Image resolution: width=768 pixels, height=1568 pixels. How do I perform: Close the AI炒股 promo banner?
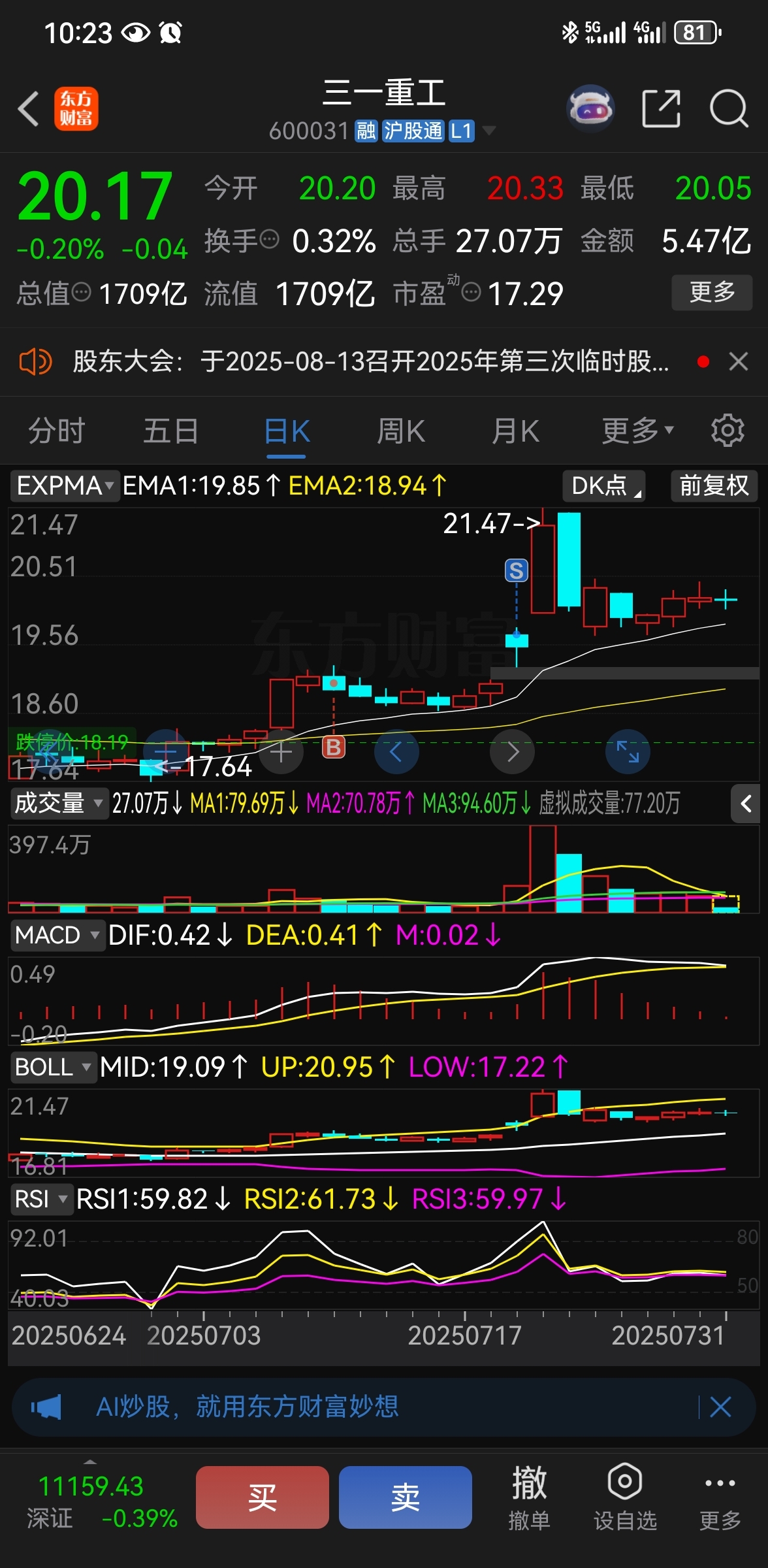click(720, 1406)
